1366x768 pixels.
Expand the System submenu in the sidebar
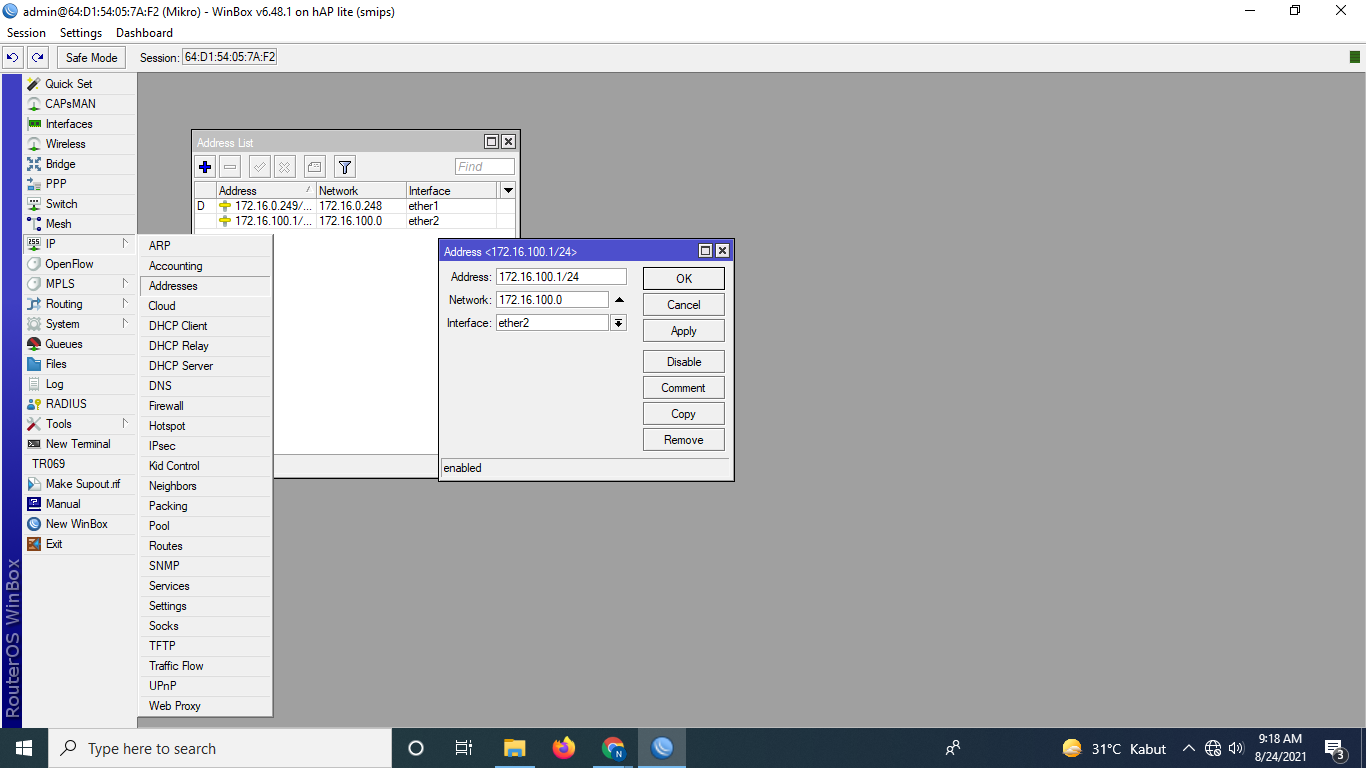tap(79, 324)
